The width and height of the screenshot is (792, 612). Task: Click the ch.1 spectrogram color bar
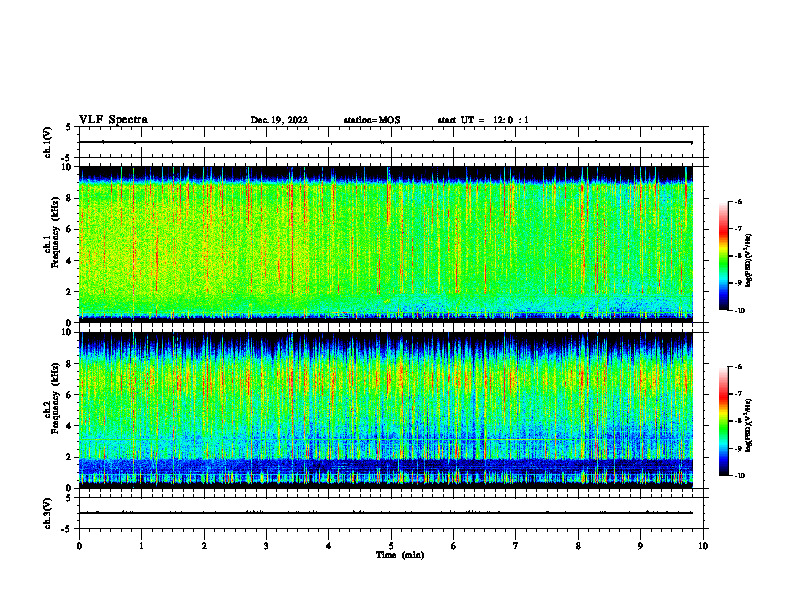point(723,256)
